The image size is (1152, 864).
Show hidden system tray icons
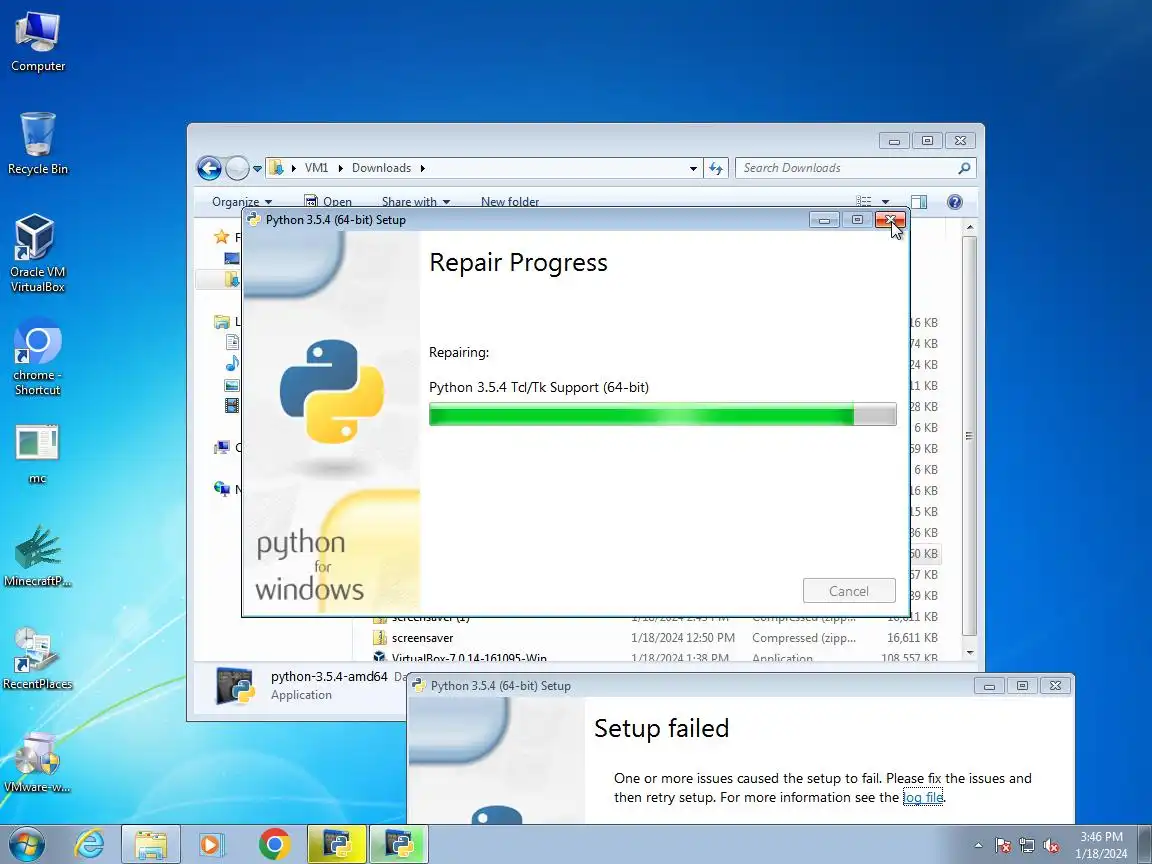click(978, 846)
